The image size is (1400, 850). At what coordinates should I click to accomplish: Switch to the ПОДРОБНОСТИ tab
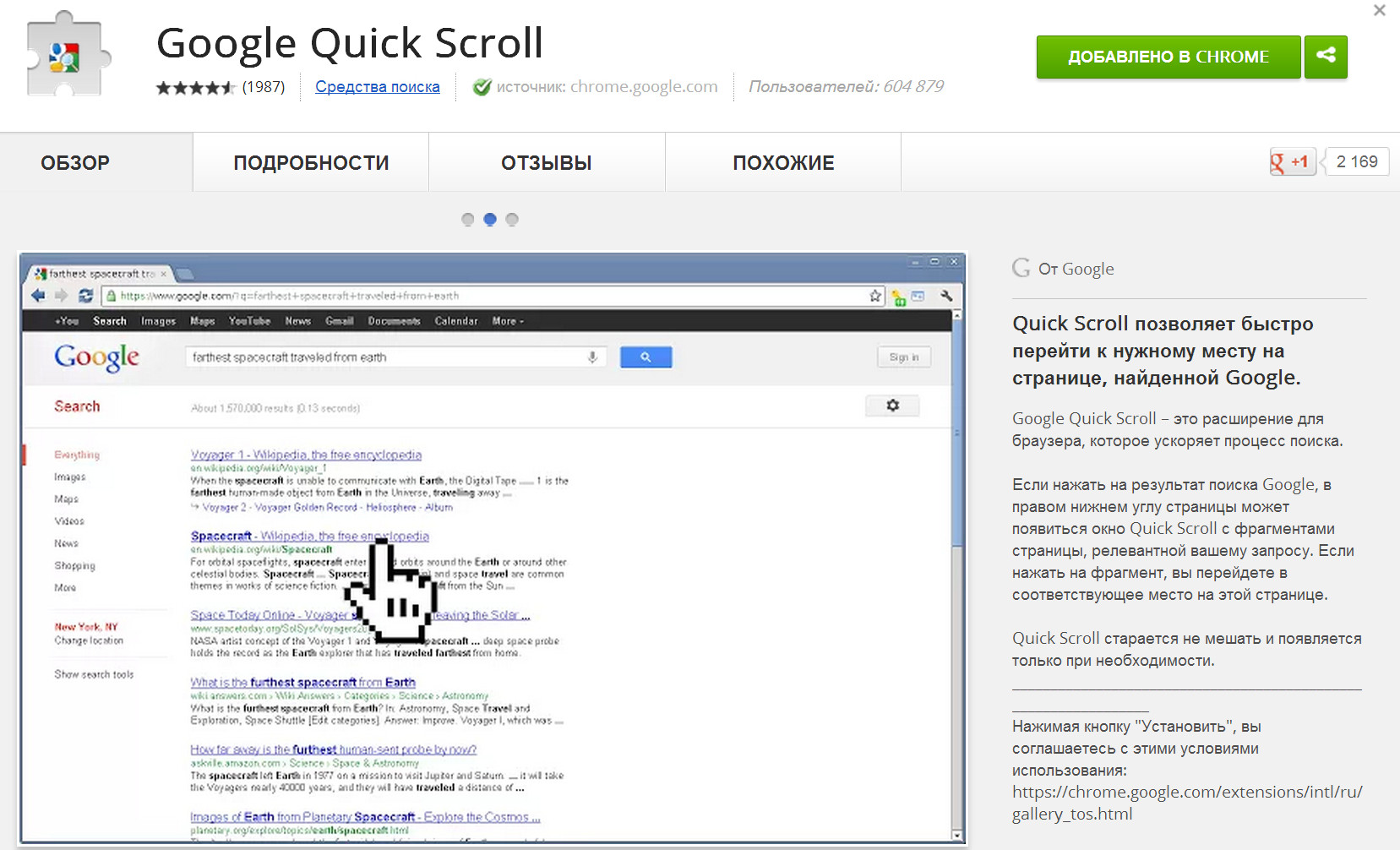pyautogui.click(x=311, y=163)
